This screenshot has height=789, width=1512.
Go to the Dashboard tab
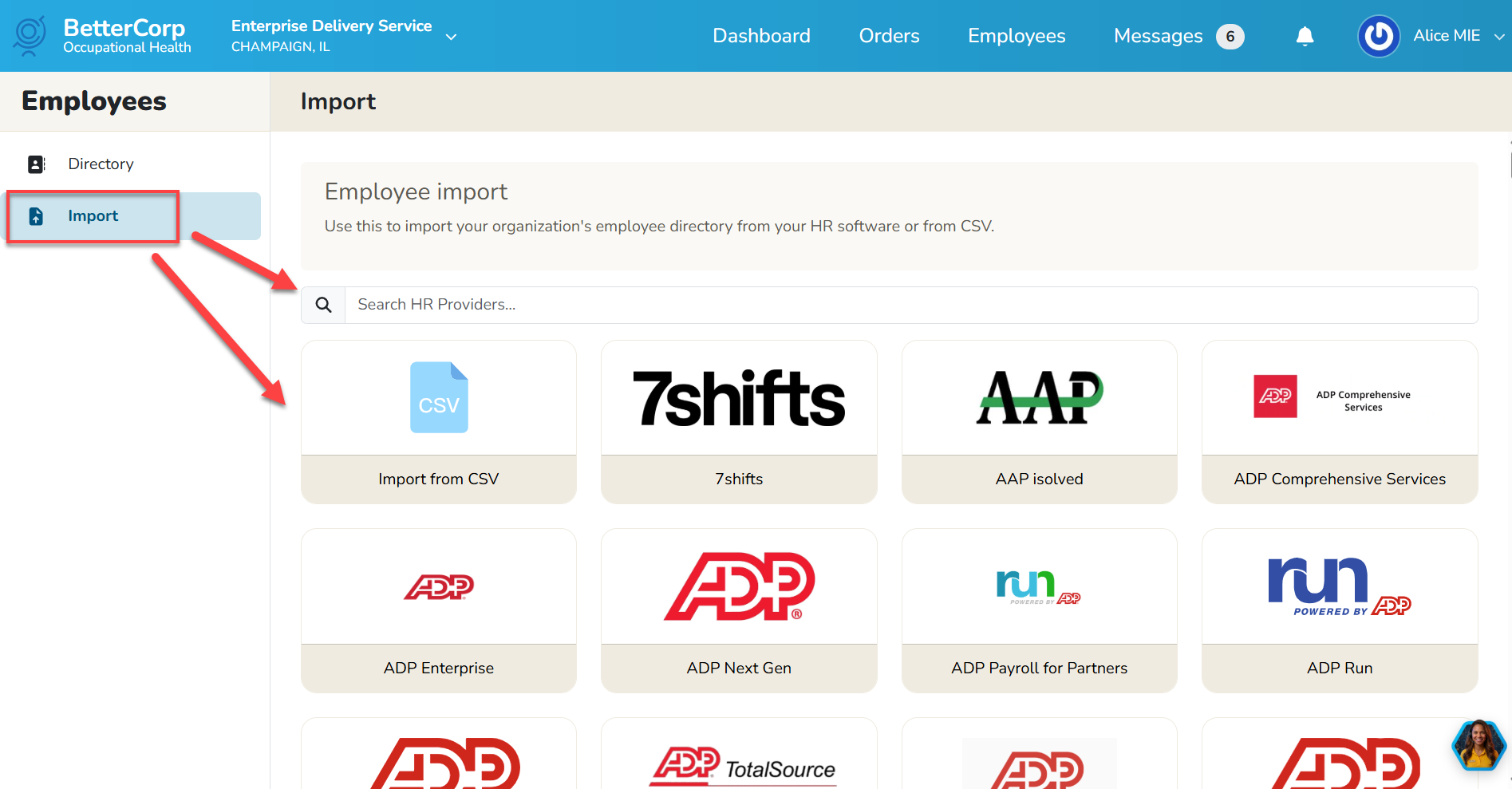(x=761, y=36)
